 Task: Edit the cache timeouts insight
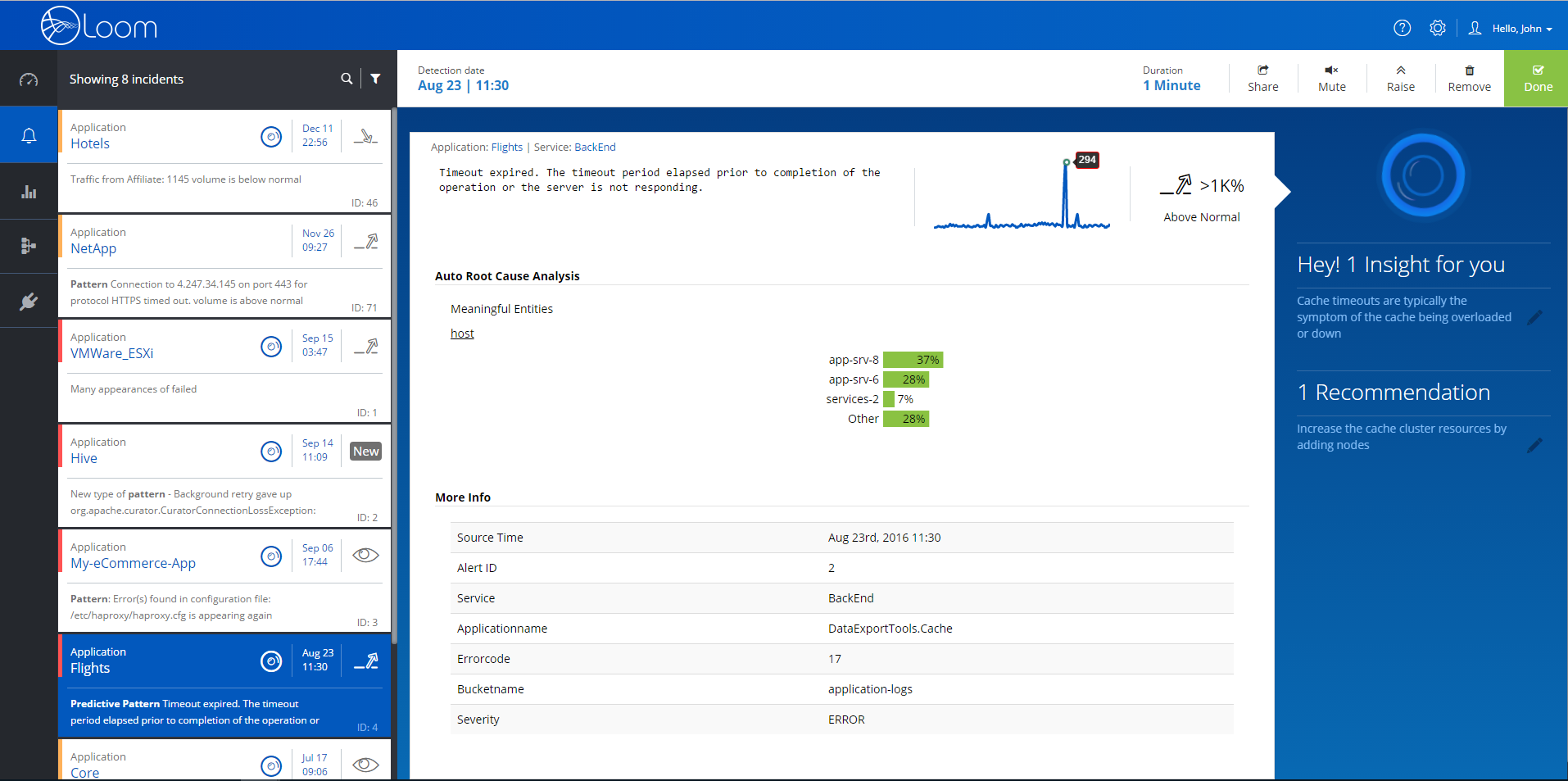coord(1535,317)
